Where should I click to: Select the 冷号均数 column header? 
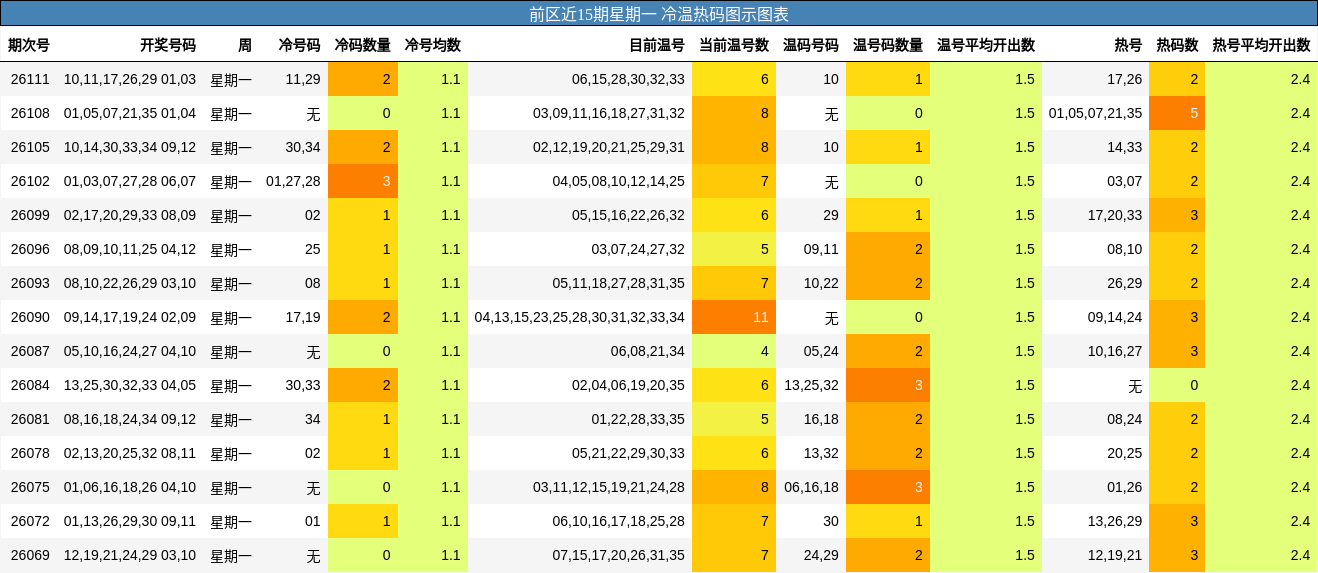point(432,45)
